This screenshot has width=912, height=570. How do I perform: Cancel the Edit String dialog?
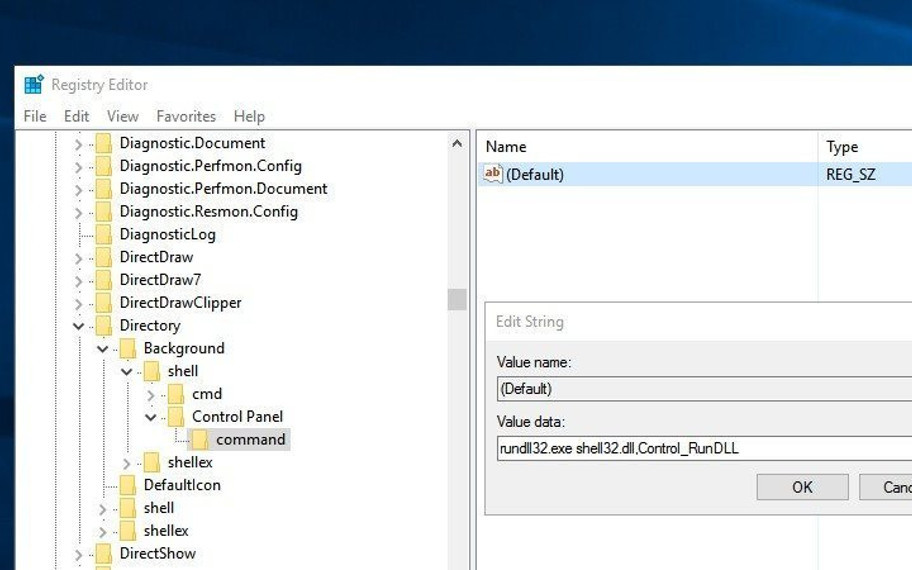[885, 487]
